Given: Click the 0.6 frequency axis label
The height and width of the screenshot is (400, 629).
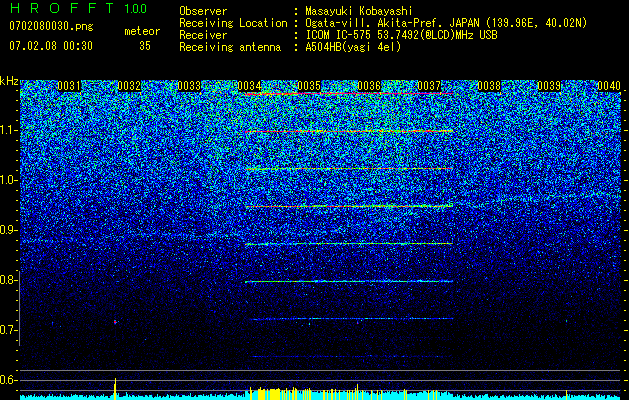Looking at the screenshot, I should [x=7, y=380].
